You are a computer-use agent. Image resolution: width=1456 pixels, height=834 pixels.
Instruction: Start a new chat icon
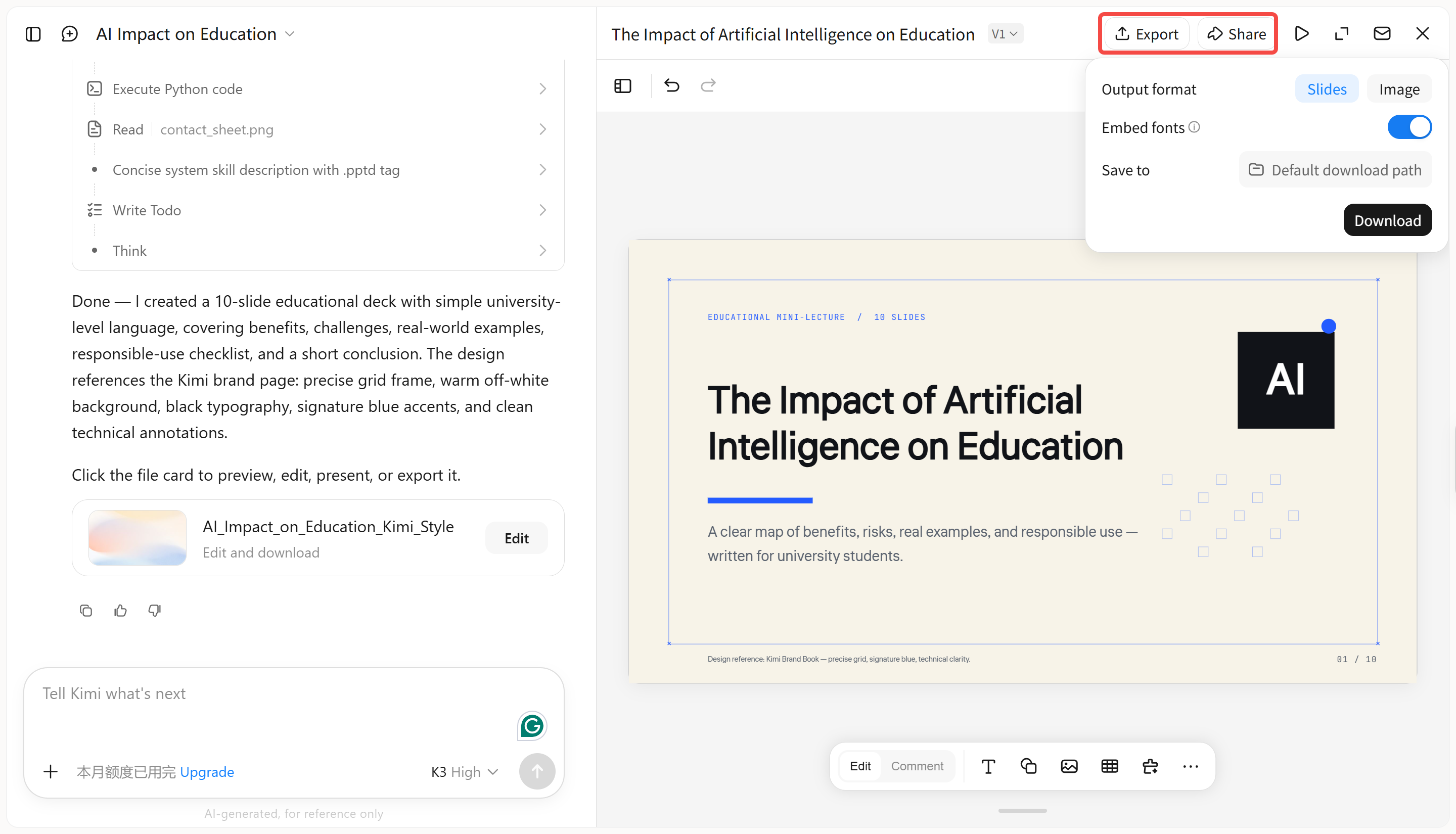point(69,34)
